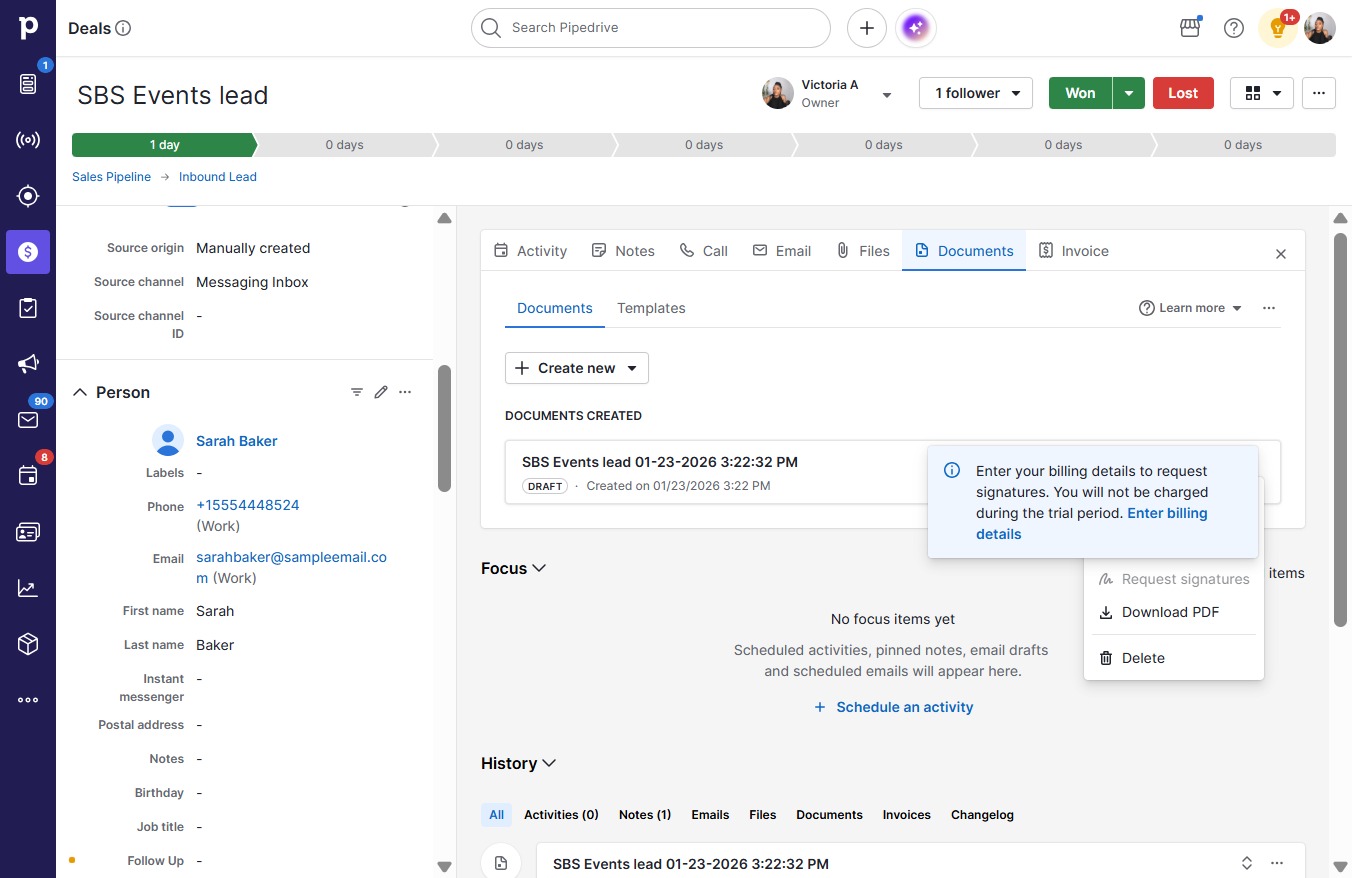
Task: Collapse the Focus section
Action: click(x=539, y=568)
